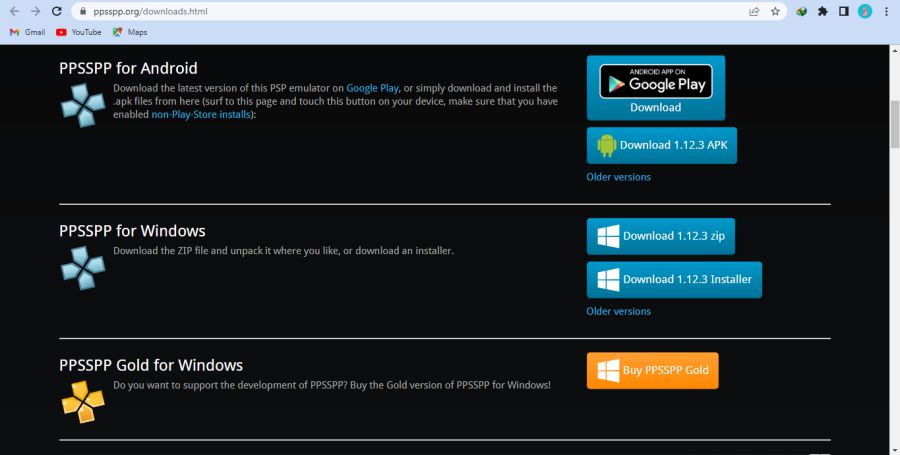Click the PPSSPP logo beside Windows section
The height and width of the screenshot is (455, 900).
(83, 268)
